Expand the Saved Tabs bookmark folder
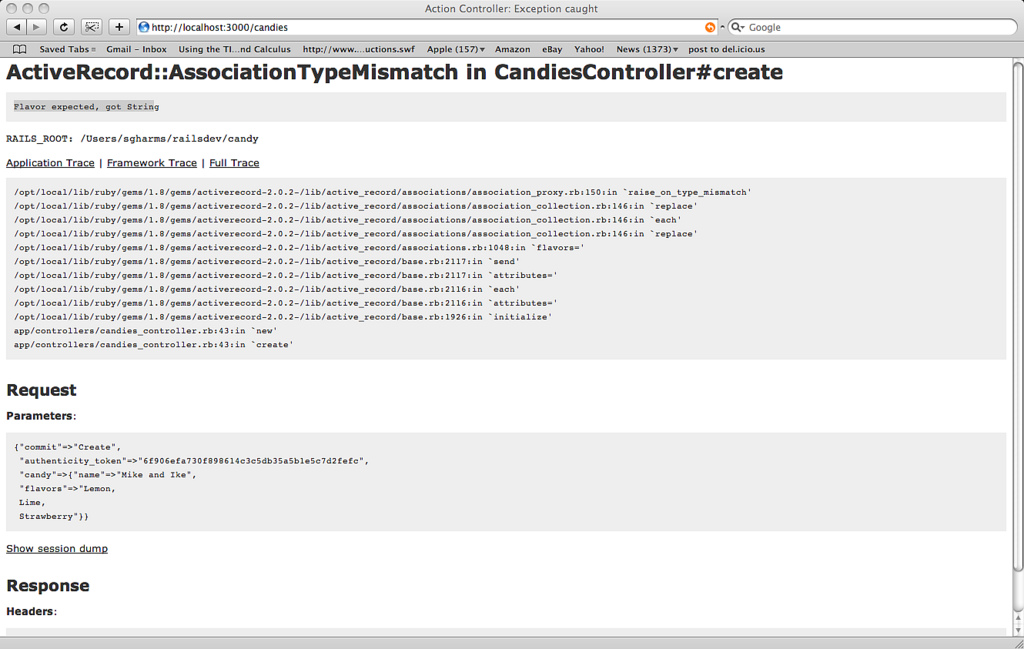 [67, 49]
